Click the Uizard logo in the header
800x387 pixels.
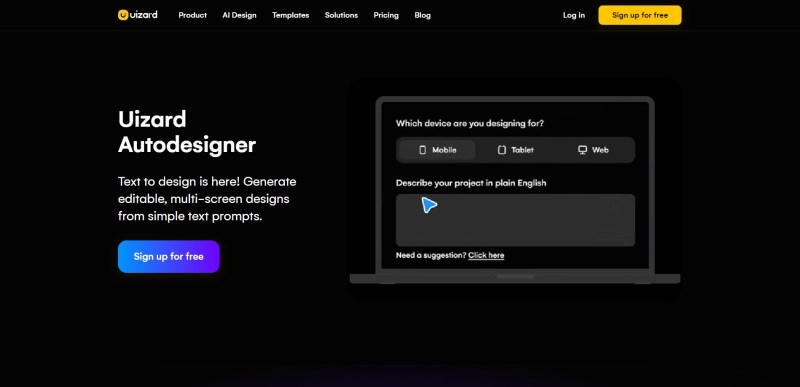tap(138, 15)
